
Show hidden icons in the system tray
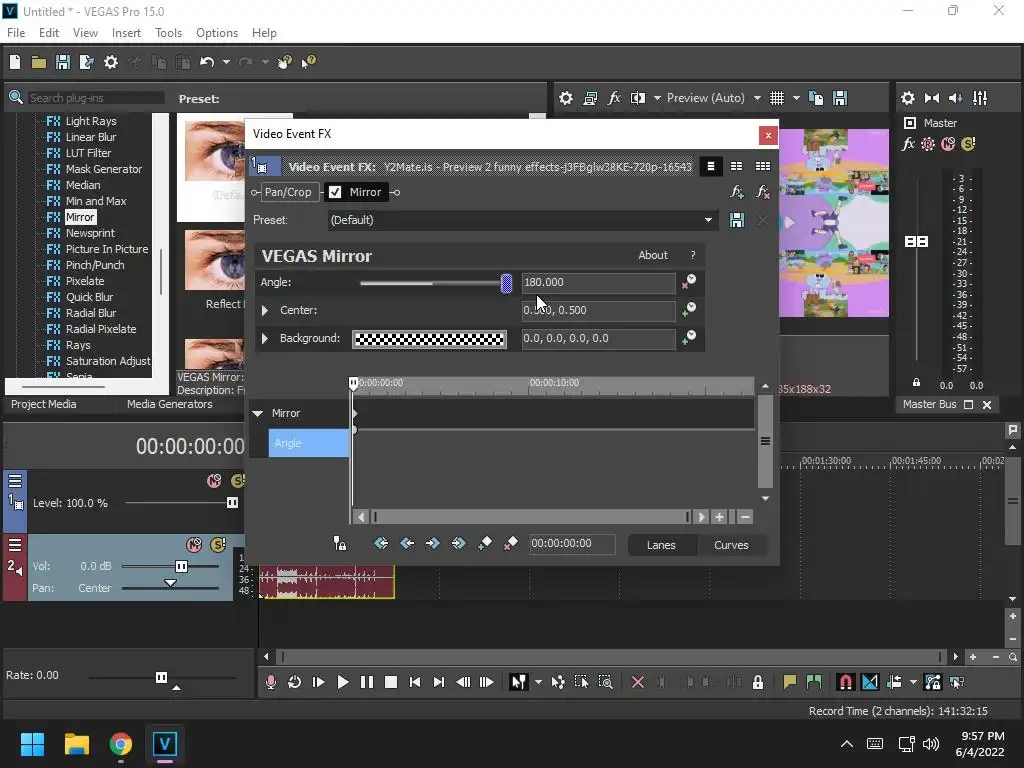tap(846, 744)
